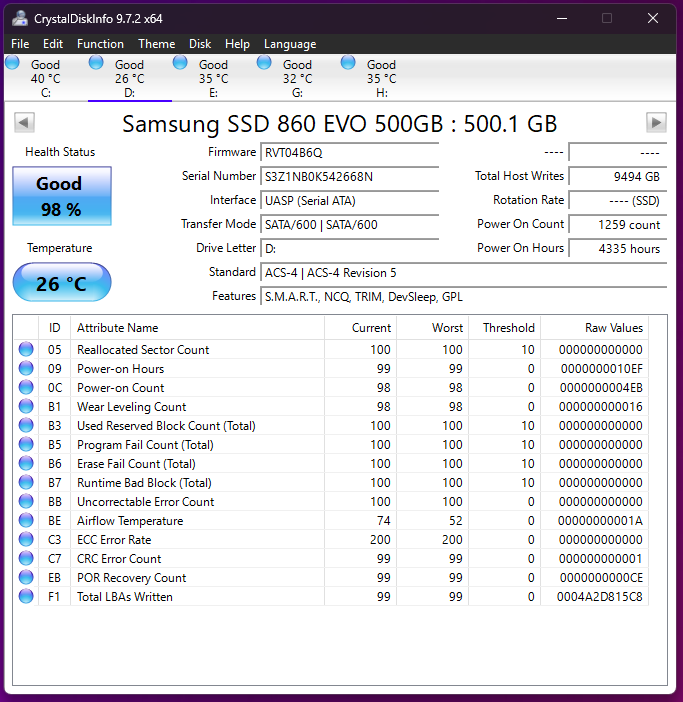Click the Raw Values column header
Viewport: 683px width, 702px height.
(x=613, y=328)
